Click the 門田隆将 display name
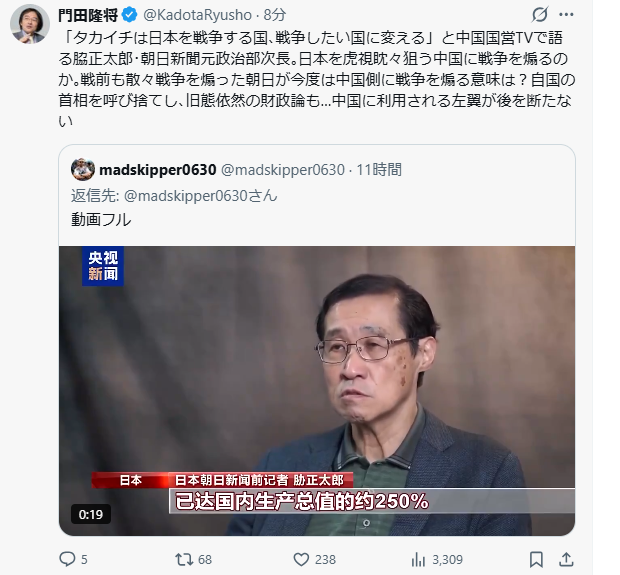 click(89, 15)
